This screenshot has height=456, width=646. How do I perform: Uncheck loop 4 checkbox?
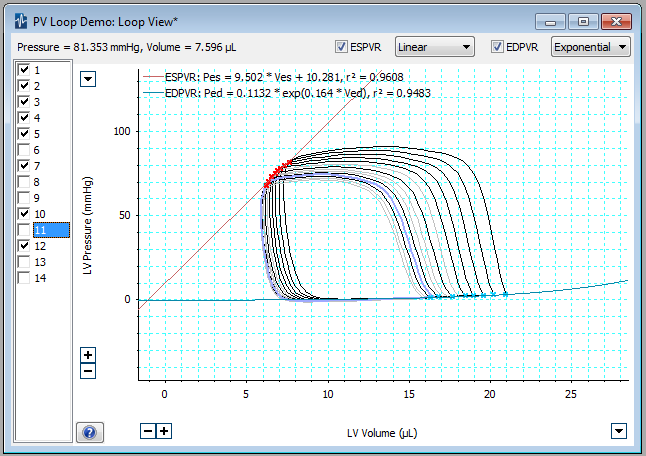[x=24, y=118]
